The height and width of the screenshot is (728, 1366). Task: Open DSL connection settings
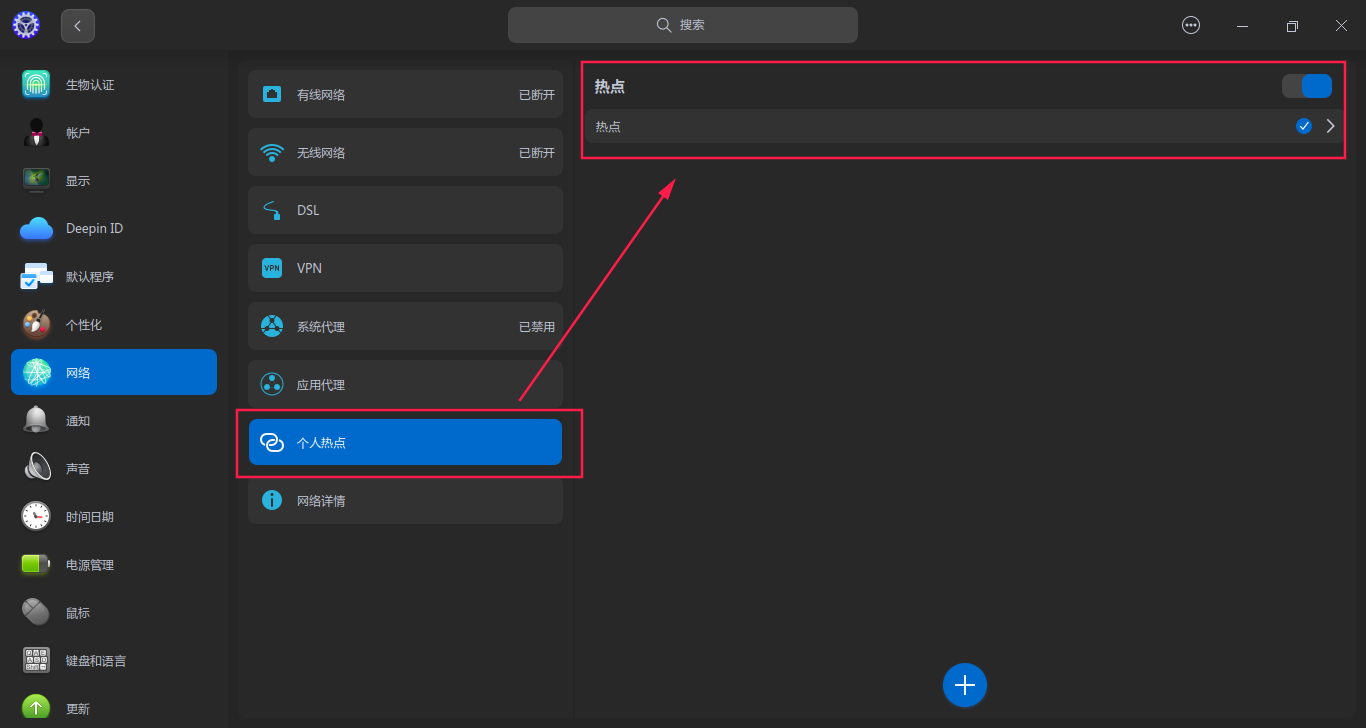coord(404,210)
